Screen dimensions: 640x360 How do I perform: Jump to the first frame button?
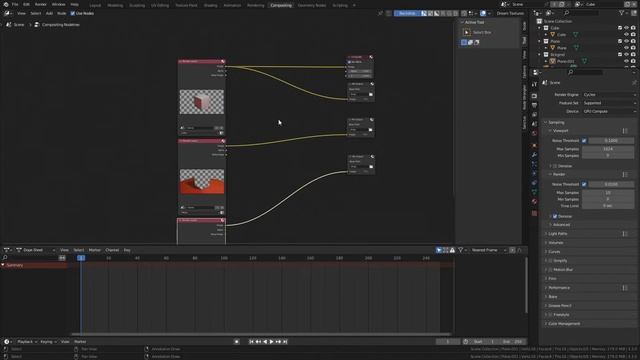point(251,342)
